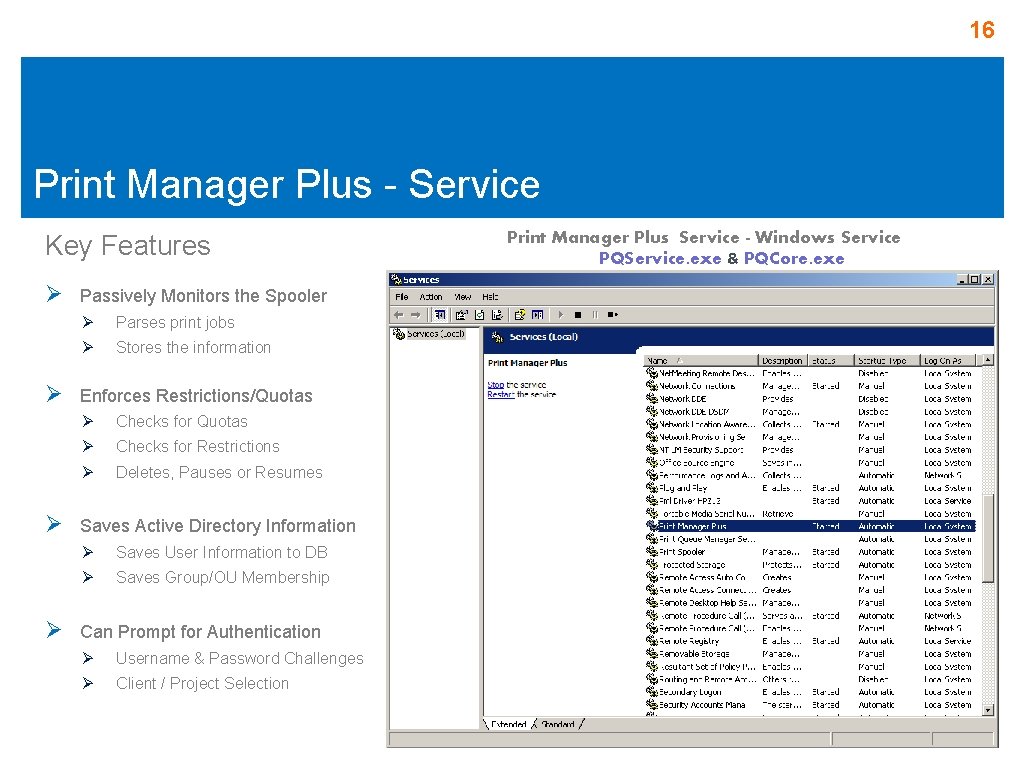Click the Services icon in the title bar
Image resolution: width=1024 pixels, height=768 pixels.
coord(396,280)
